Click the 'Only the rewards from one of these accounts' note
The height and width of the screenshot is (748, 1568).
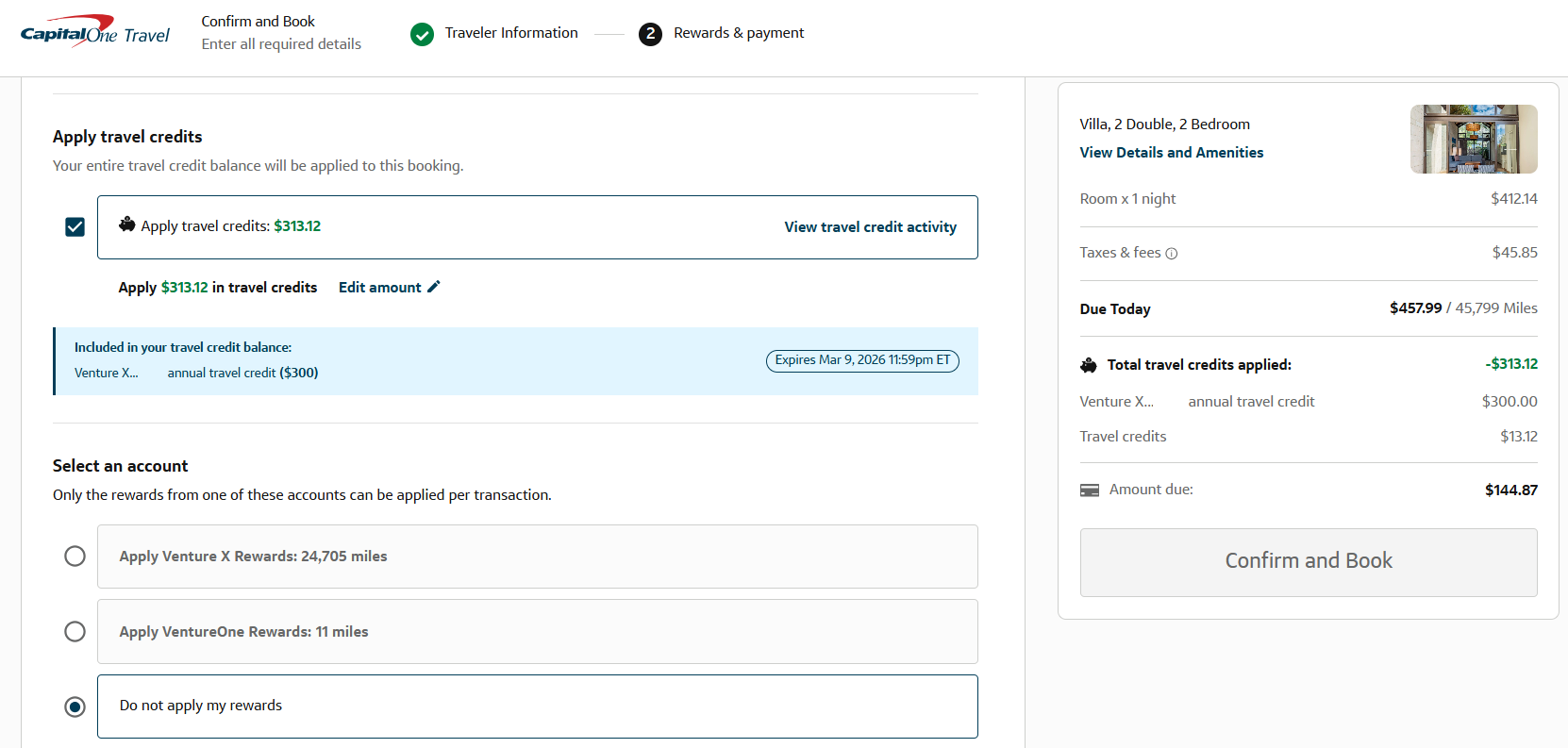(302, 495)
